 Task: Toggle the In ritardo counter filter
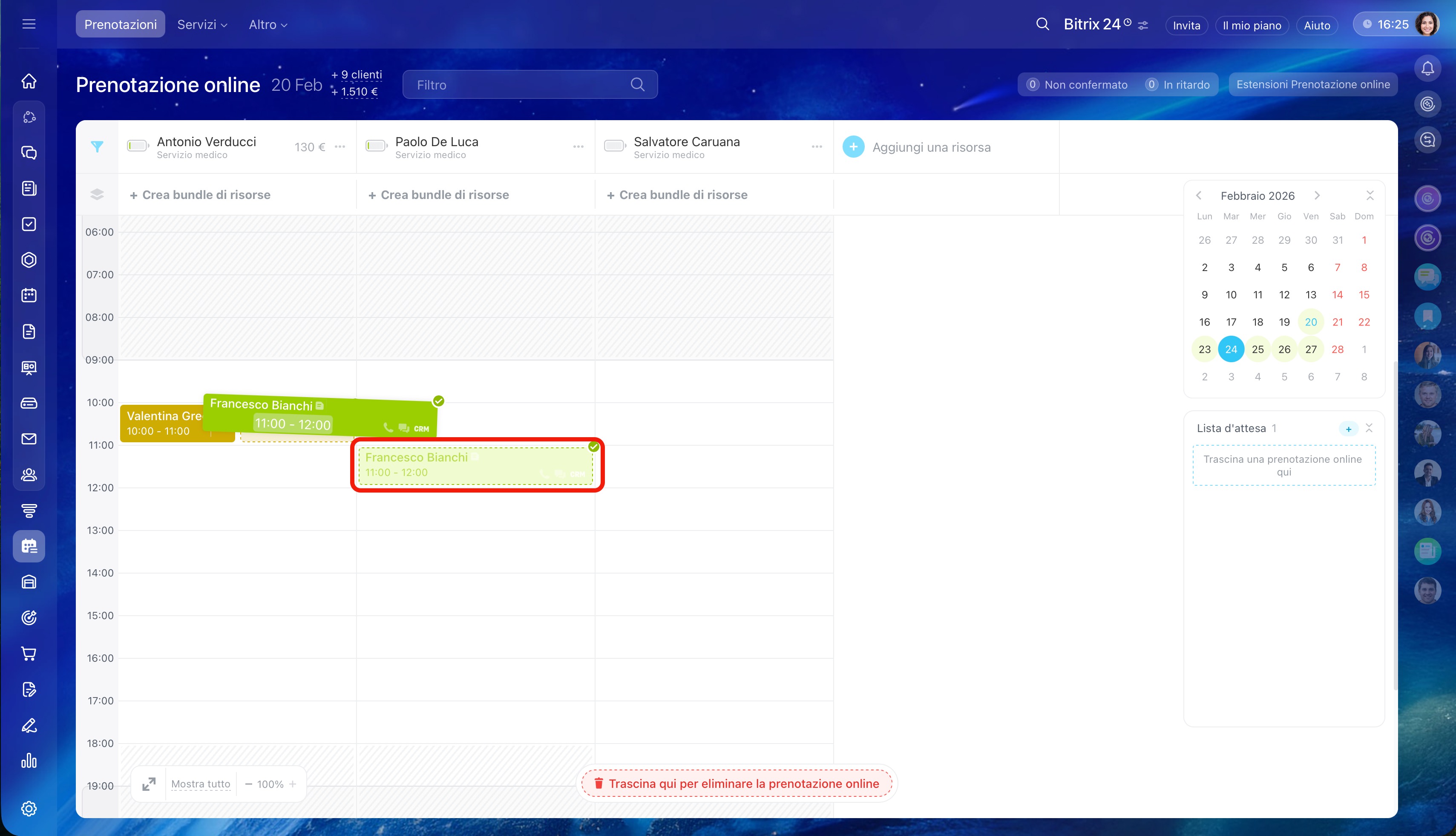[1178, 84]
